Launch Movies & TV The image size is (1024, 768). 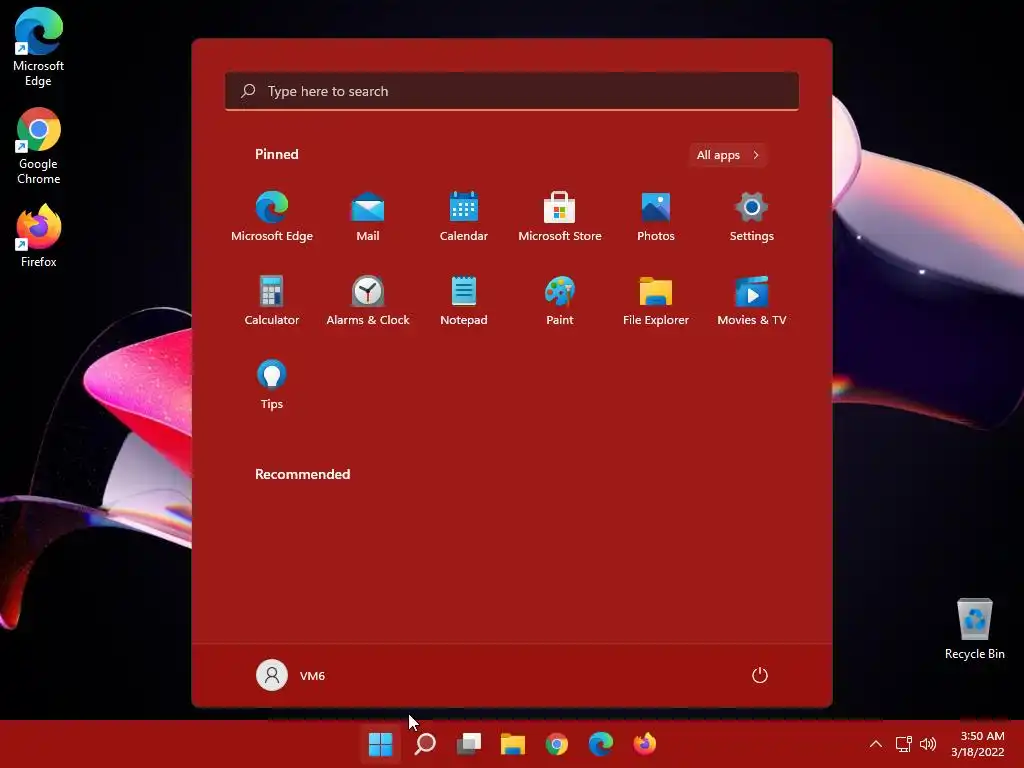(x=752, y=300)
